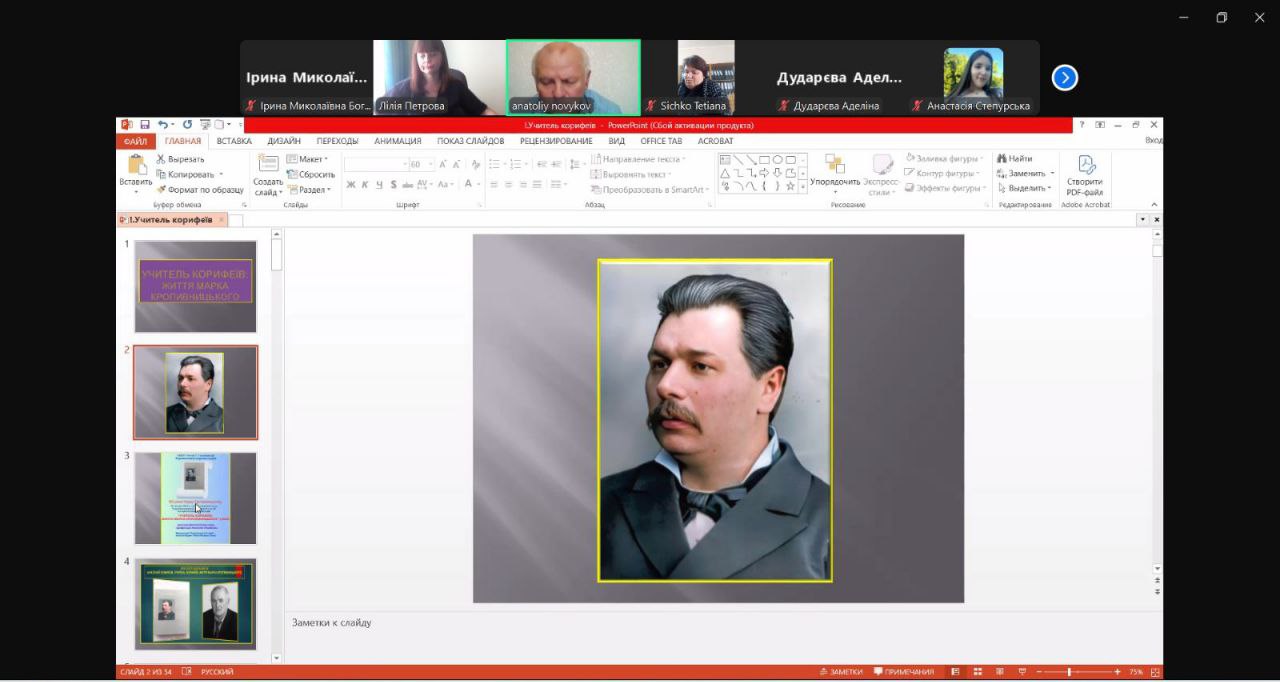Viewport: 1280px width, 682px height.
Task: Select triangle shape in shapes gallery
Action: tap(725, 173)
